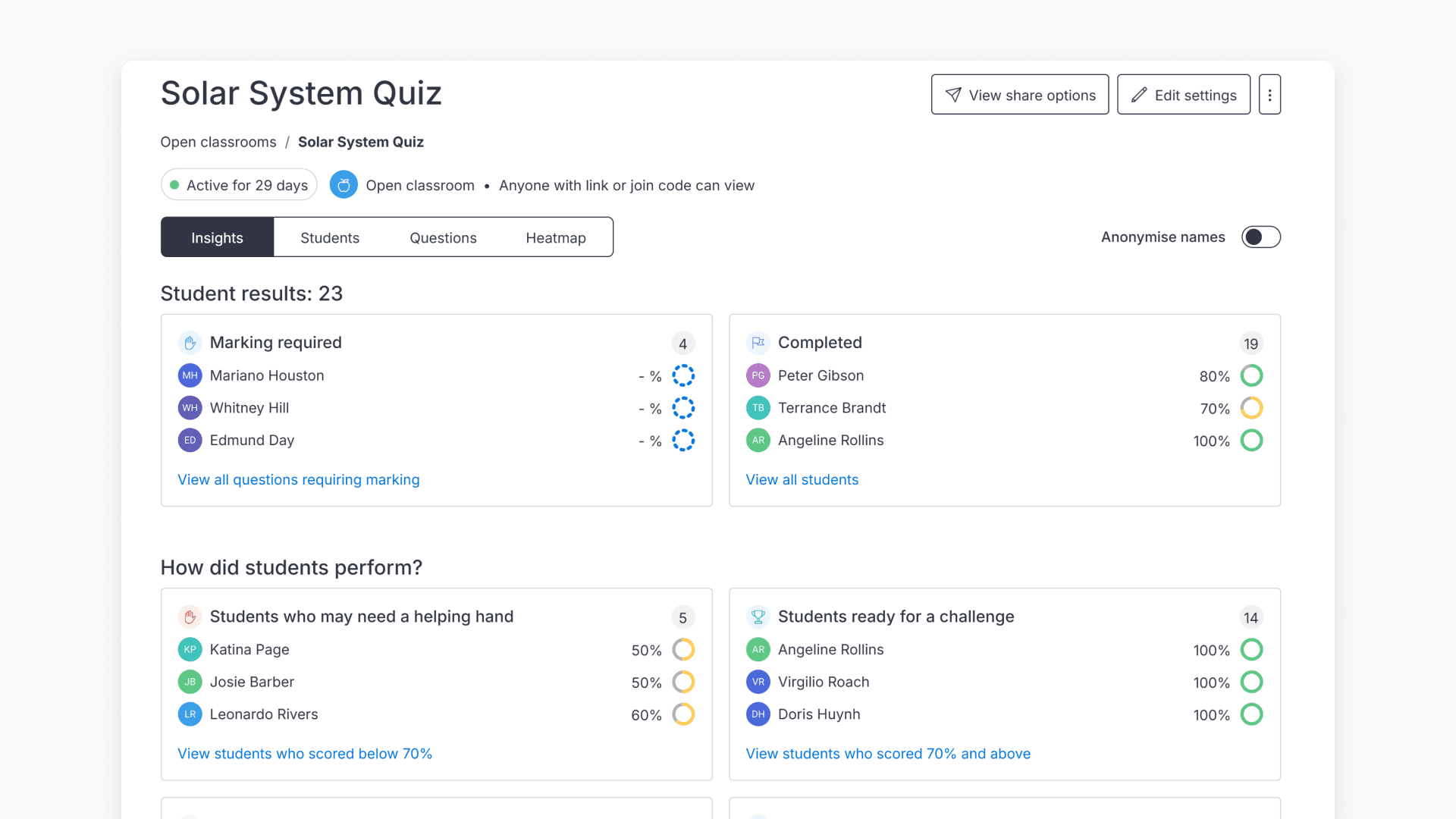Click the paper plane share icon
This screenshot has height=819, width=1456.
(x=953, y=95)
